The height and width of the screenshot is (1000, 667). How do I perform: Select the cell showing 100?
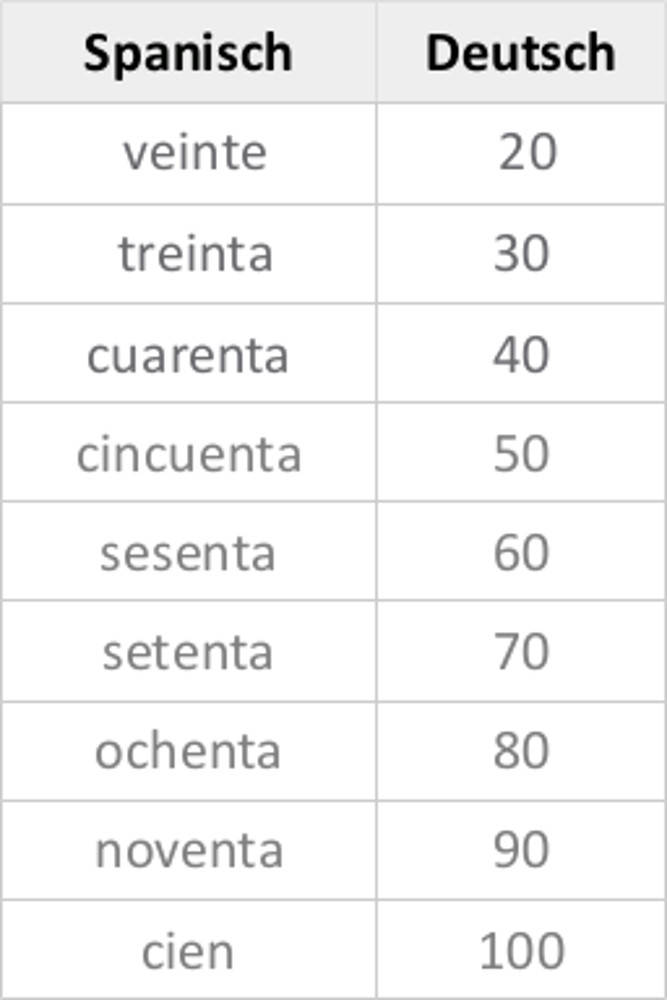(521, 950)
